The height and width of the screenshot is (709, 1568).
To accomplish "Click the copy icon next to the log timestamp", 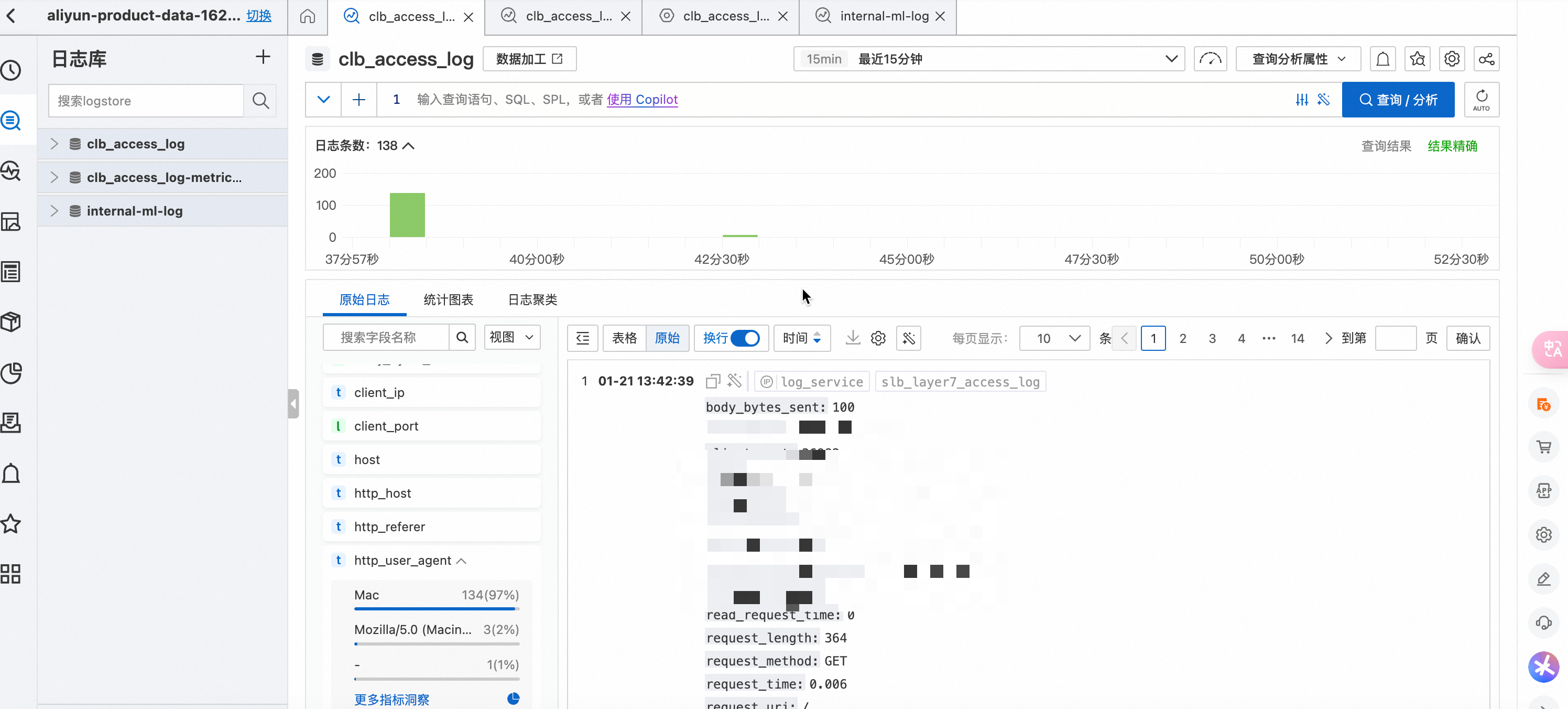I will coord(712,381).
